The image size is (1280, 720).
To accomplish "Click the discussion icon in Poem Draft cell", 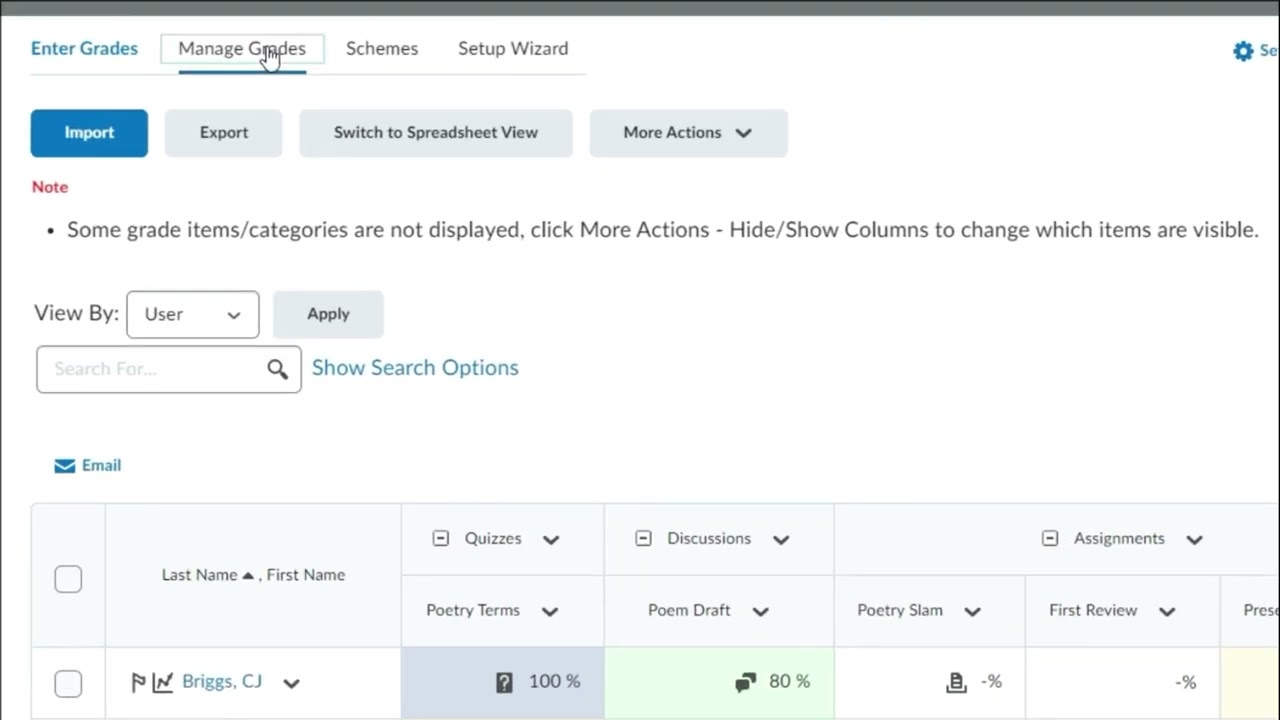I will tap(745, 682).
